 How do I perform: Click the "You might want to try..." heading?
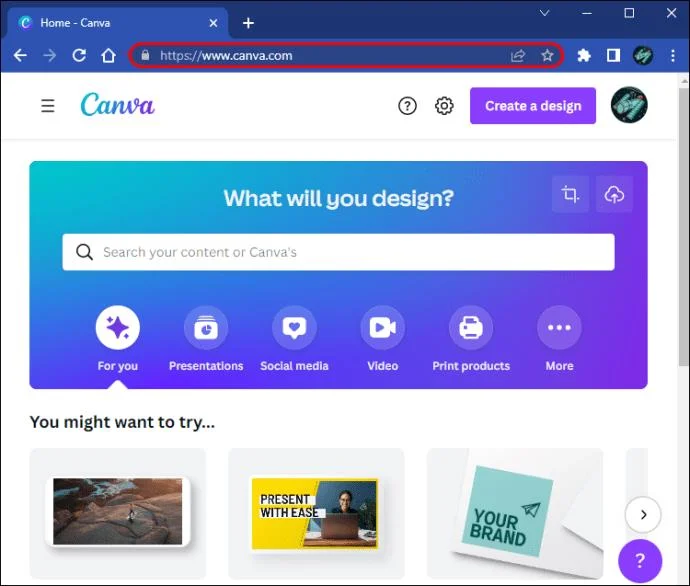coord(122,422)
